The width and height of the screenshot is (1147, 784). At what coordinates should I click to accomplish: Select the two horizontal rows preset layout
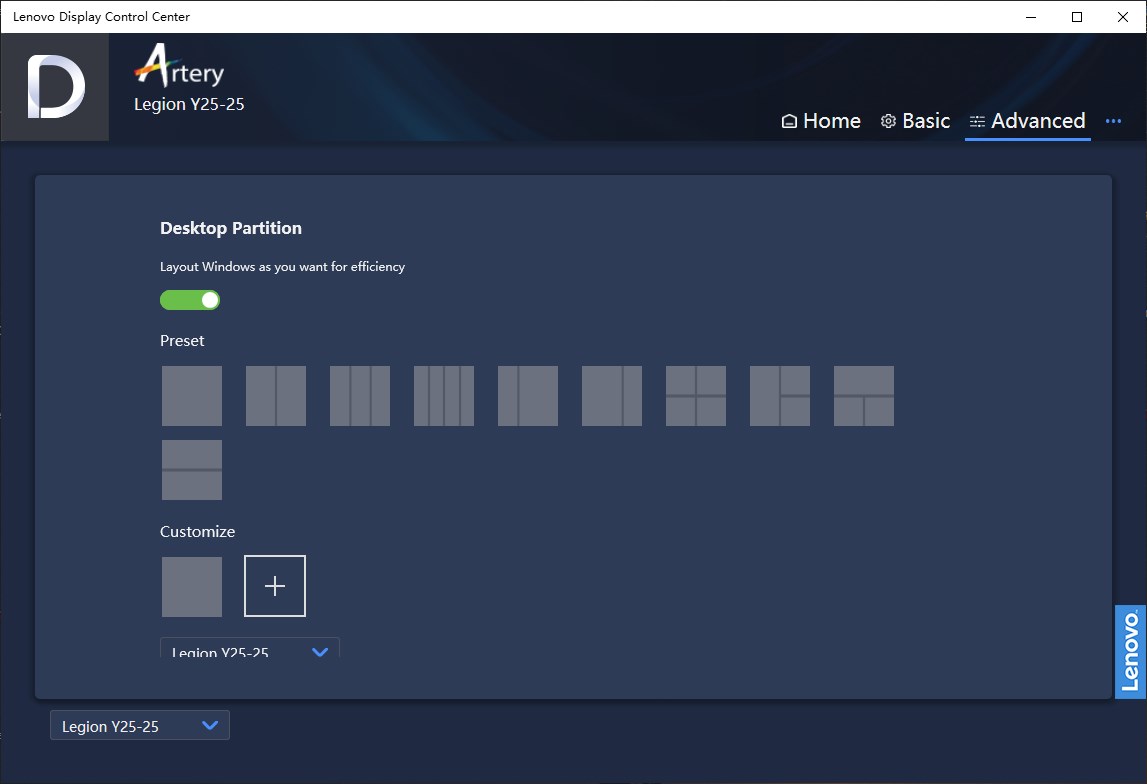coord(192,470)
